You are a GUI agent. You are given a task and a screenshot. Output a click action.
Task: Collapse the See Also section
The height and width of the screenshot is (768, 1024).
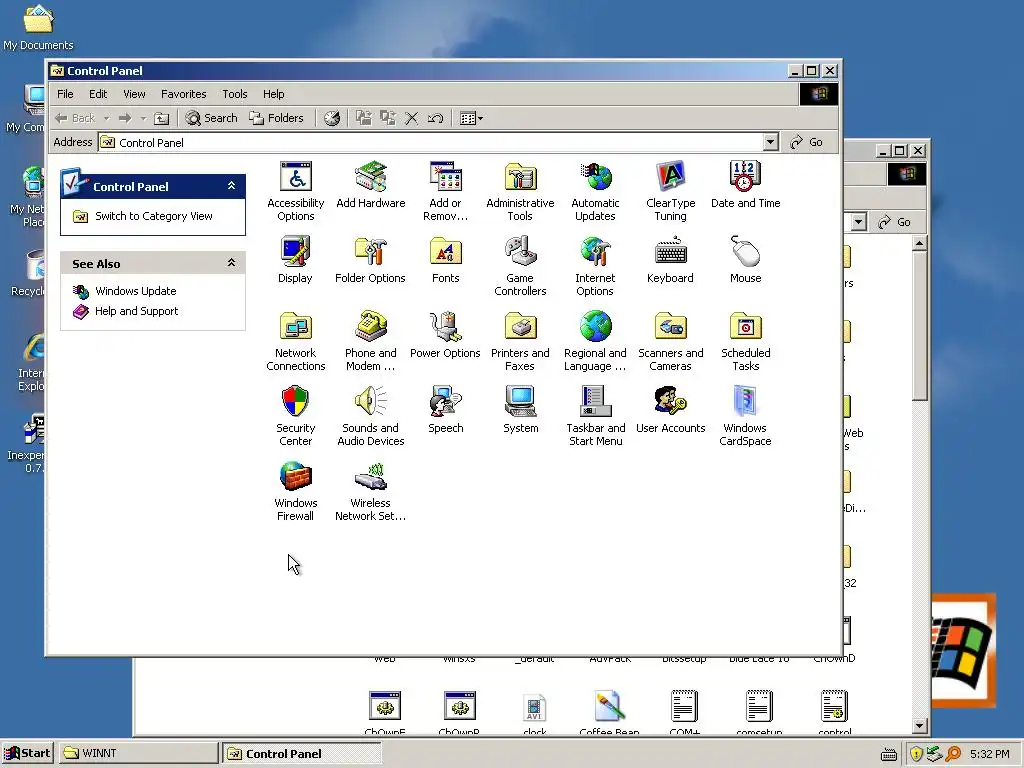[x=231, y=263]
